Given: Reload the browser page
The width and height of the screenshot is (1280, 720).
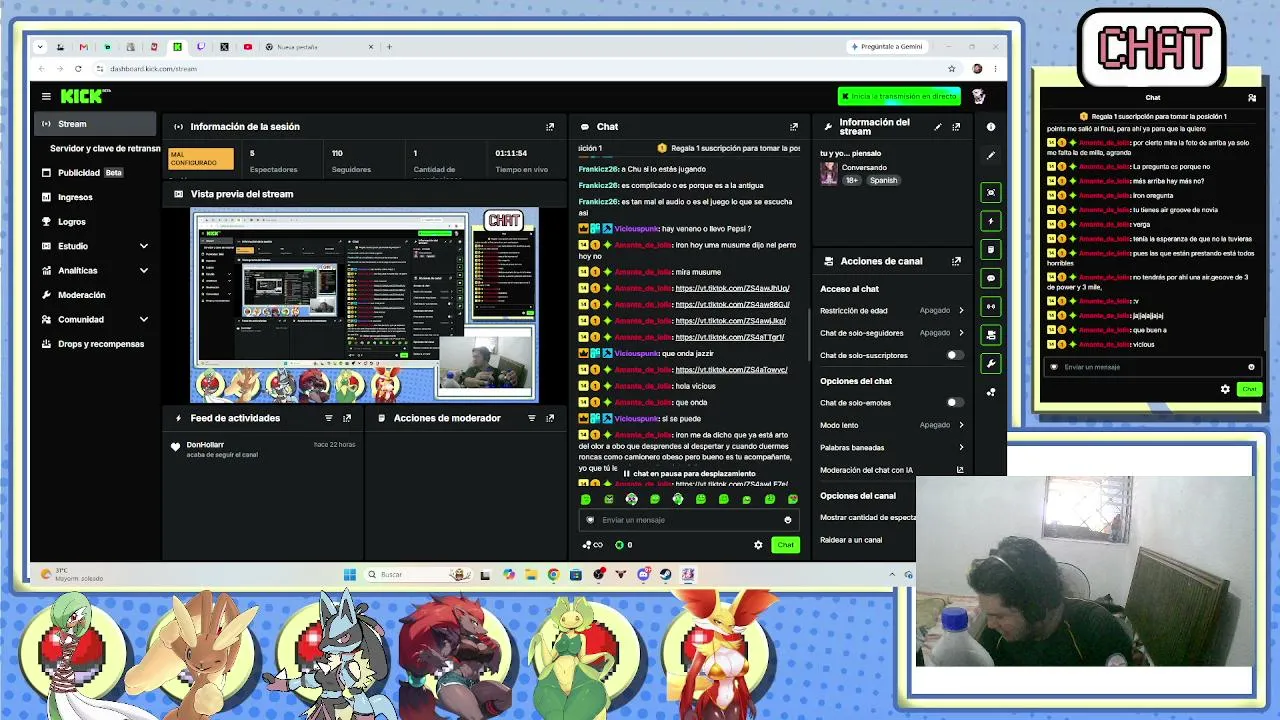Looking at the screenshot, I should pos(78,69).
